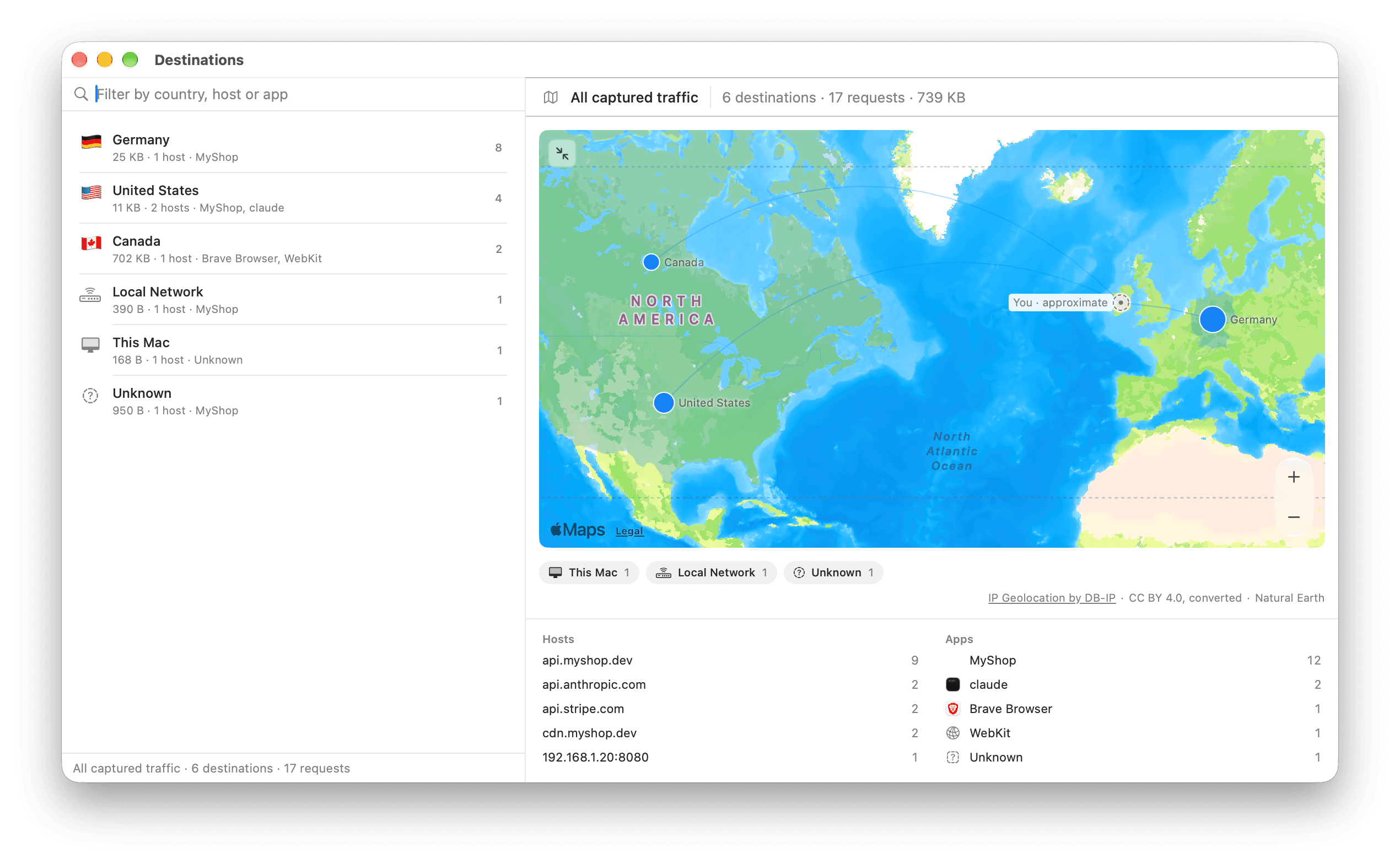Select the Germany destination row
The image size is (1400, 864).
tap(293, 148)
